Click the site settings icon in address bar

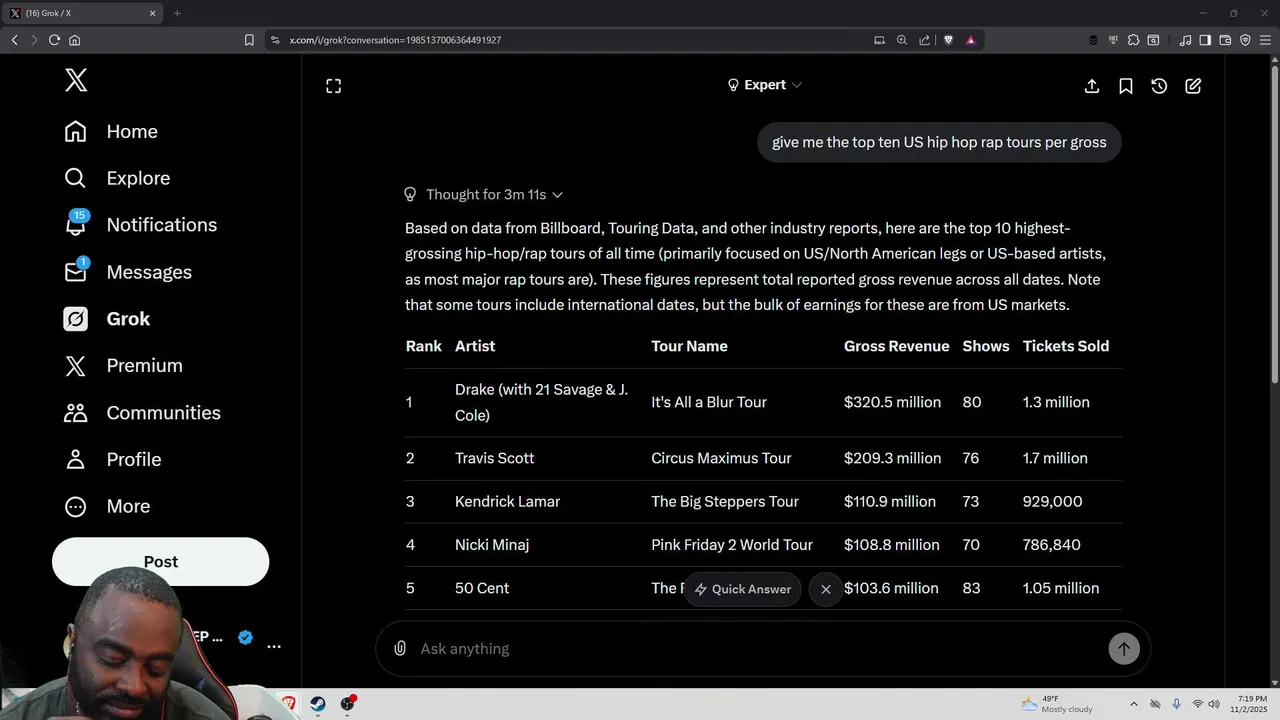[275, 40]
